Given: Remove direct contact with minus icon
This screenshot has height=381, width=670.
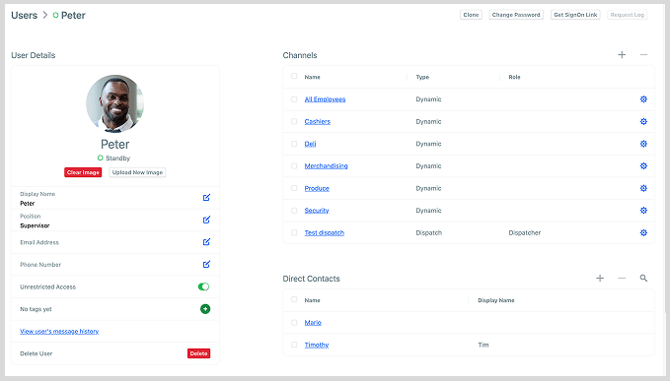Looking at the screenshot, I should [x=622, y=278].
